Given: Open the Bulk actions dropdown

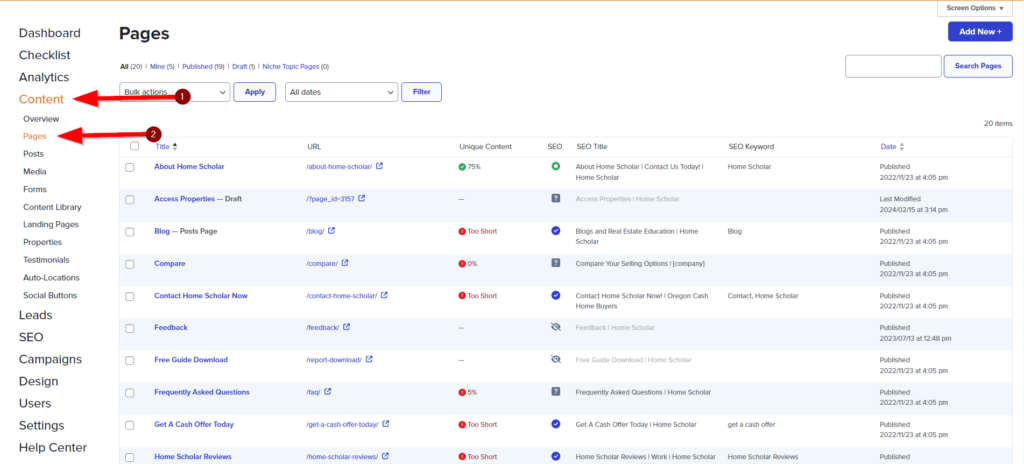Looking at the screenshot, I should click(175, 92).
